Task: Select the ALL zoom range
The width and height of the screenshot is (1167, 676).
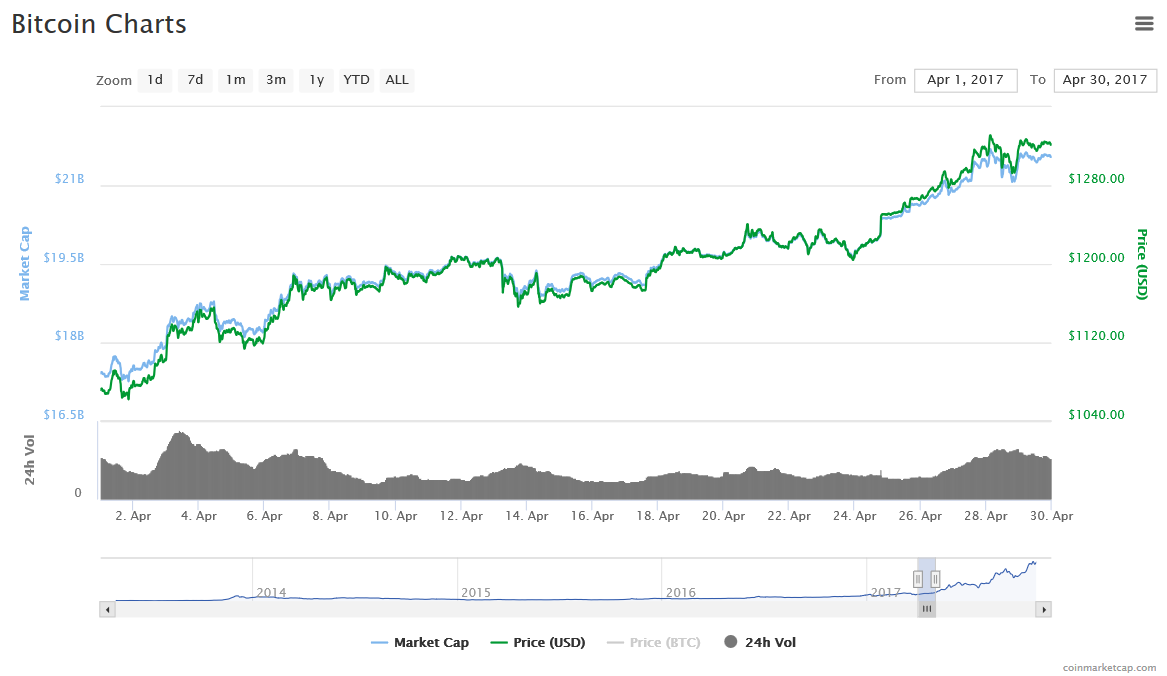Action: (397, 80)
